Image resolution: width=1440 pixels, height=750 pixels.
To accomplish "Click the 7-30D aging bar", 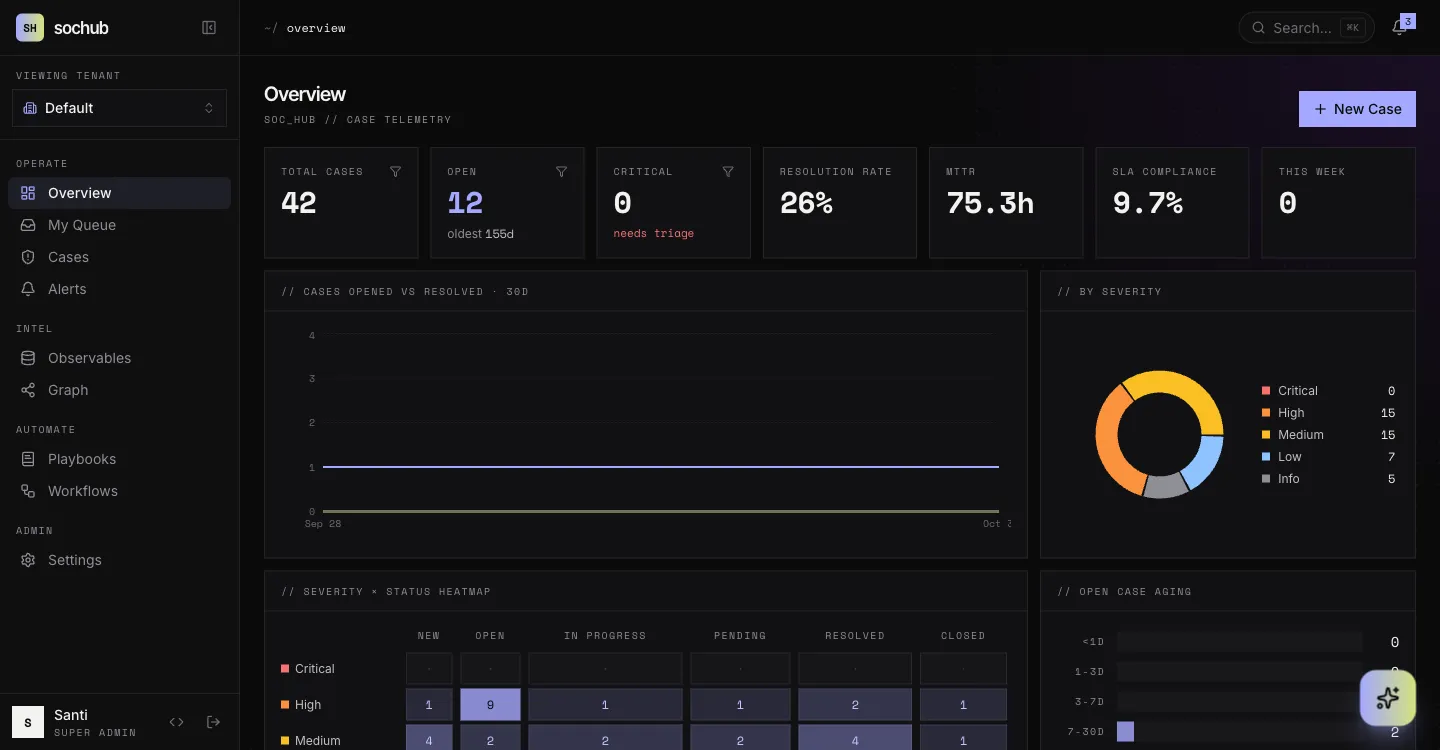I will coord(1125,732).
